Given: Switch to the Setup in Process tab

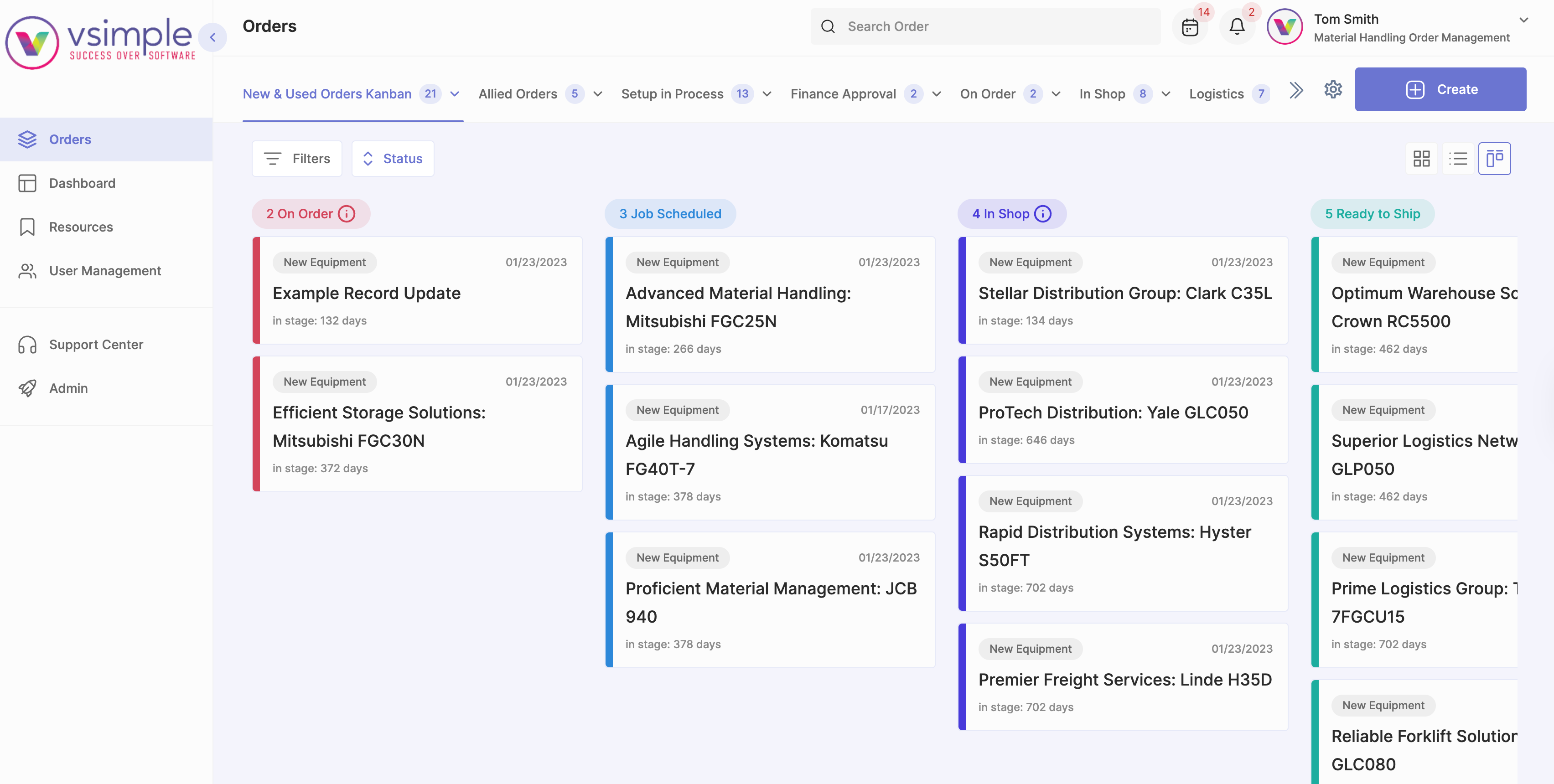Looking at the screenshot, I should click(672, 94).
